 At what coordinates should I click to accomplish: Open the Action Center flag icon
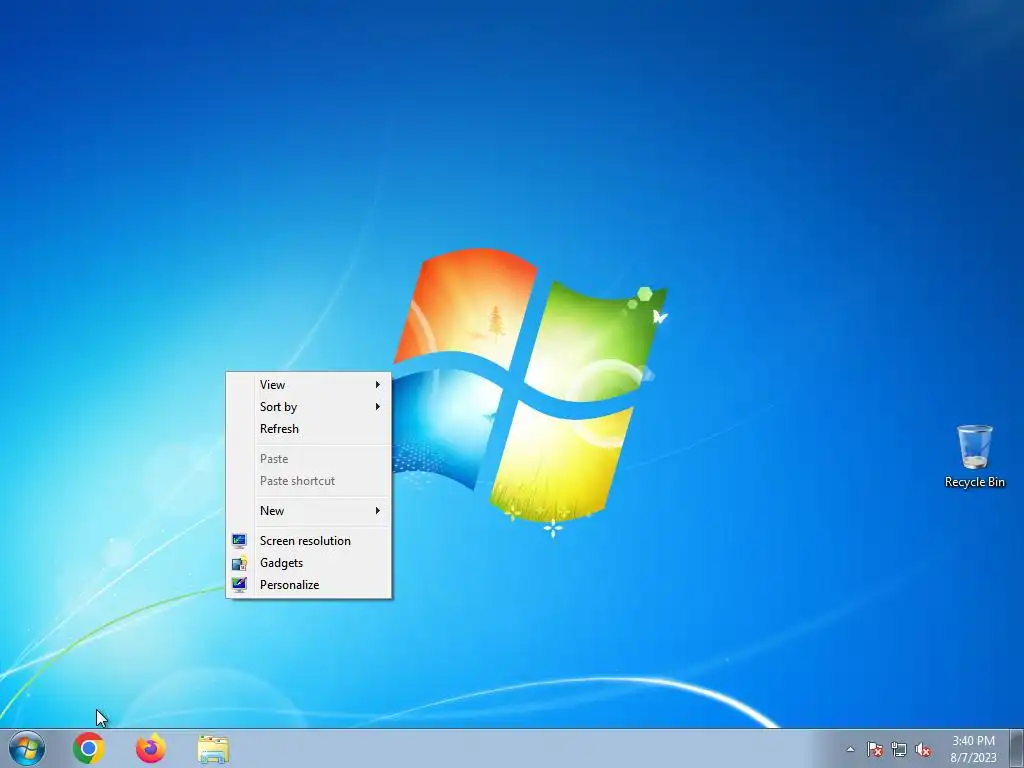(874, 749)
